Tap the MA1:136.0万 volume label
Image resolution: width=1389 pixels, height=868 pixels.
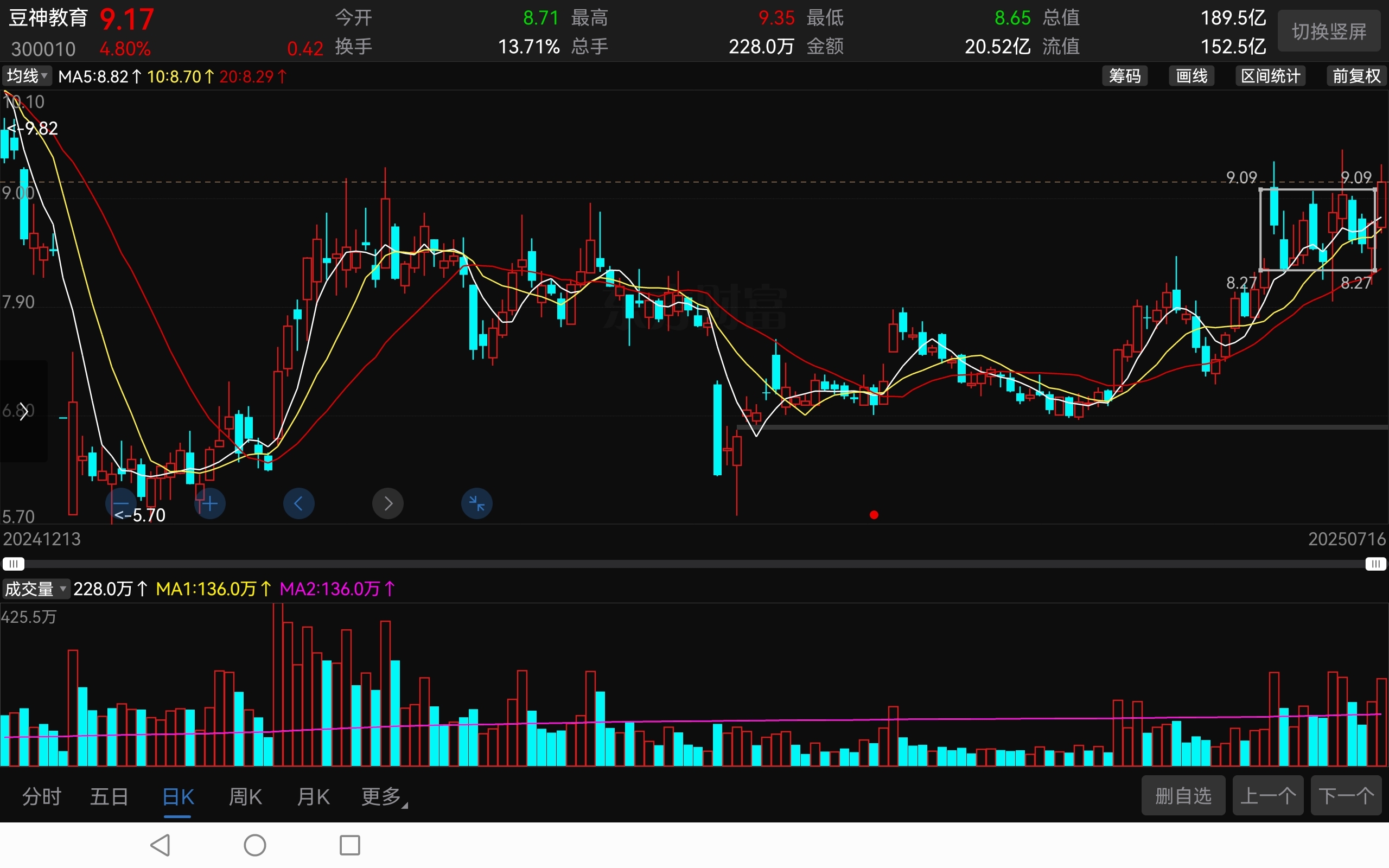pos(214,589)
